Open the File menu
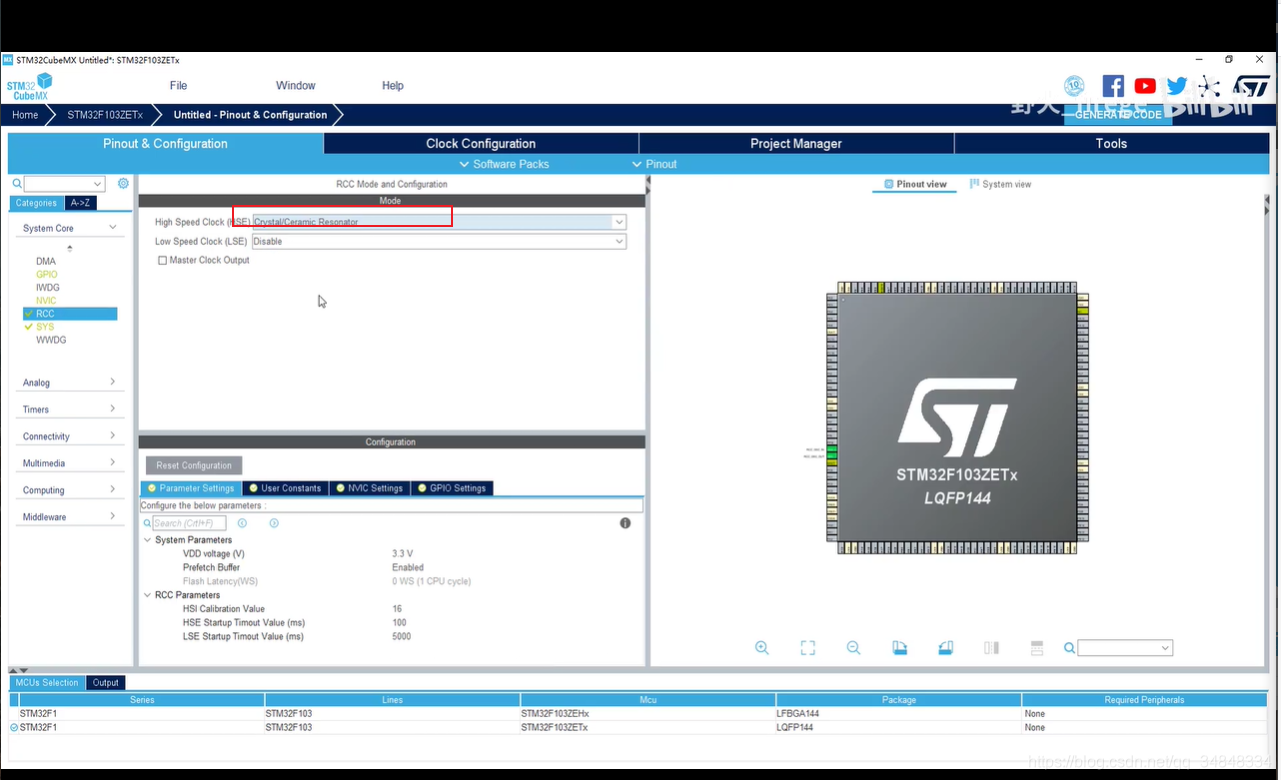Viewport: 1281px width, 780px height. point(178,86)
